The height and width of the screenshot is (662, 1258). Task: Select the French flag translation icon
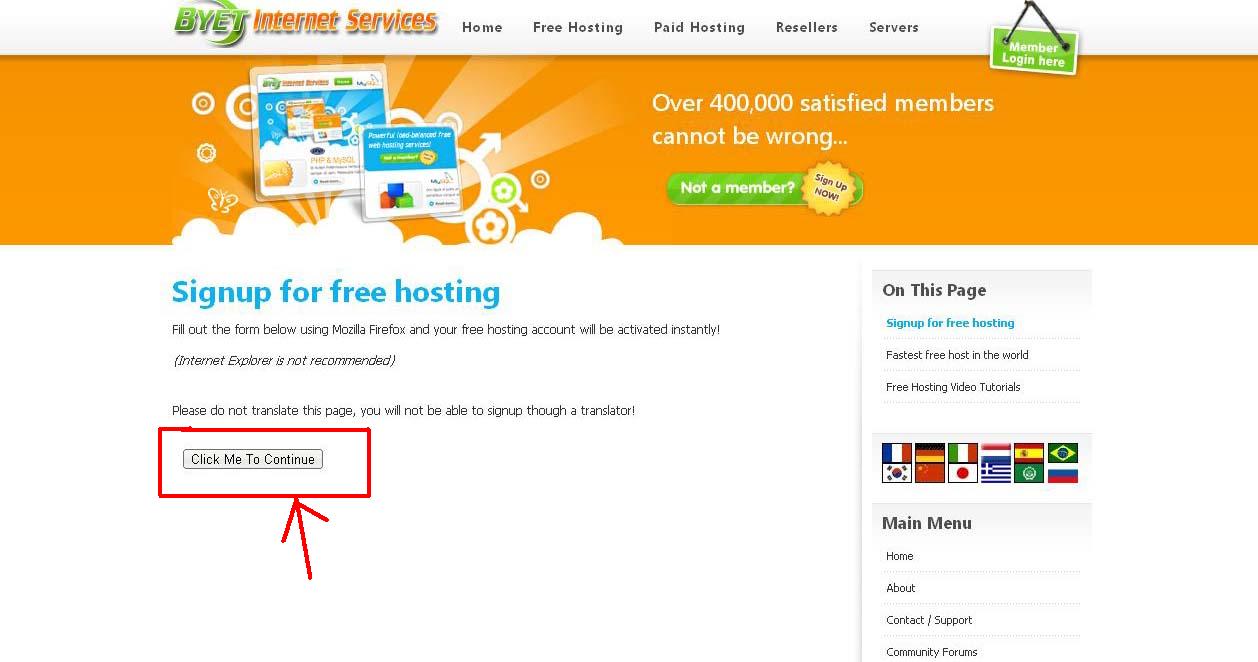pos(897,453)
